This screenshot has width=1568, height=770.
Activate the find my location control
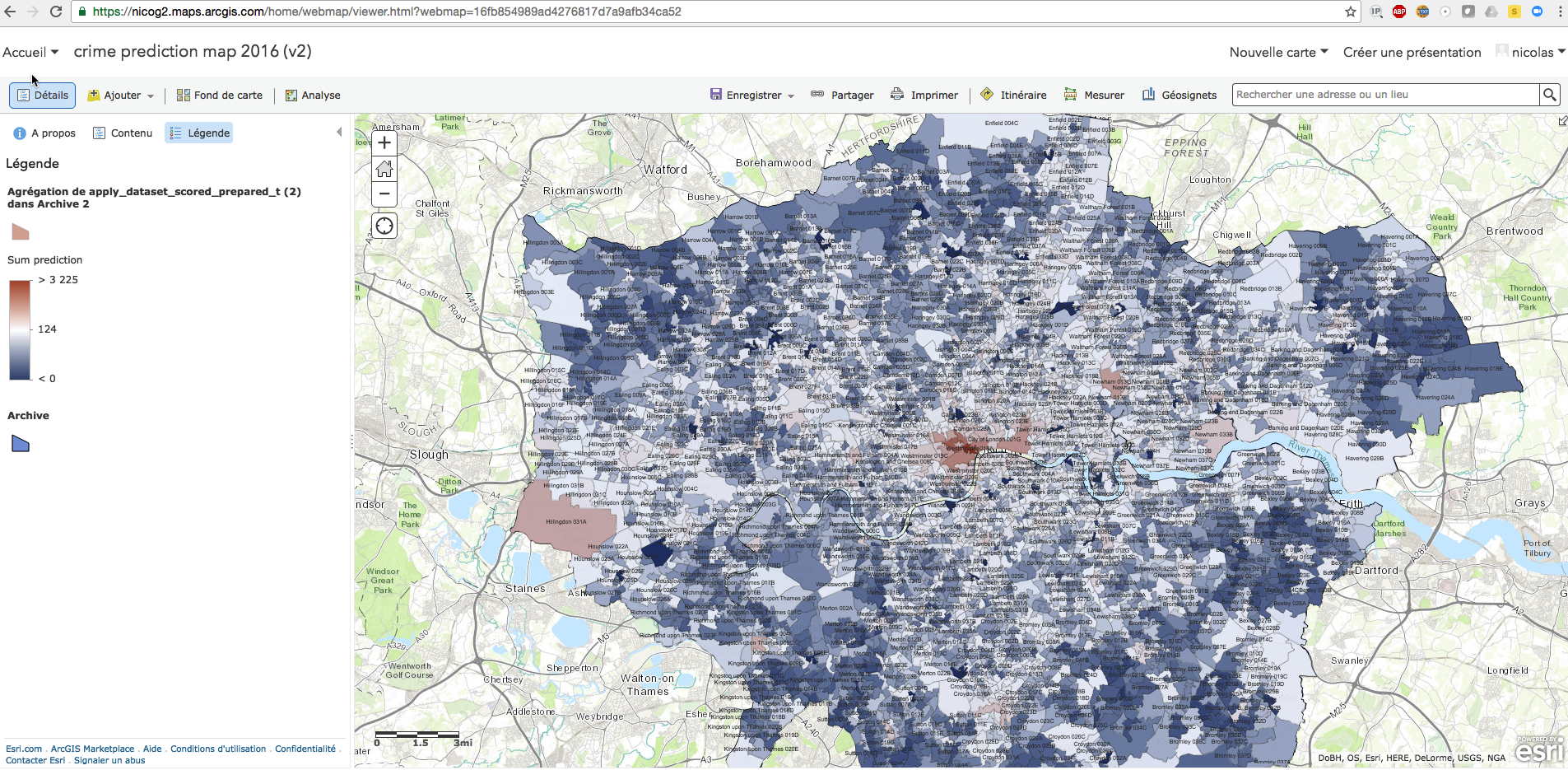384,225
